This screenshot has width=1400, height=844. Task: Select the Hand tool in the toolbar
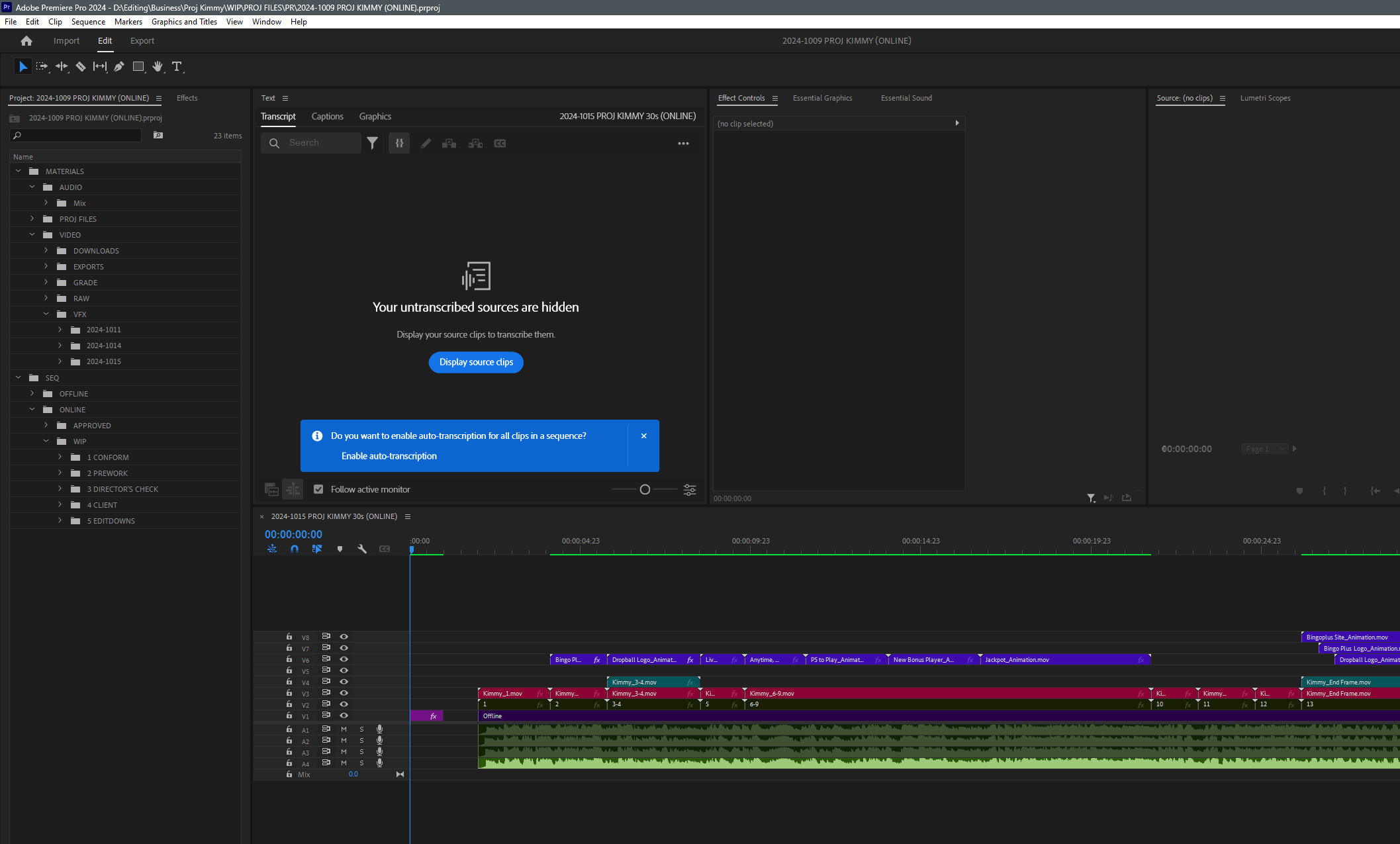pos(158,66)
